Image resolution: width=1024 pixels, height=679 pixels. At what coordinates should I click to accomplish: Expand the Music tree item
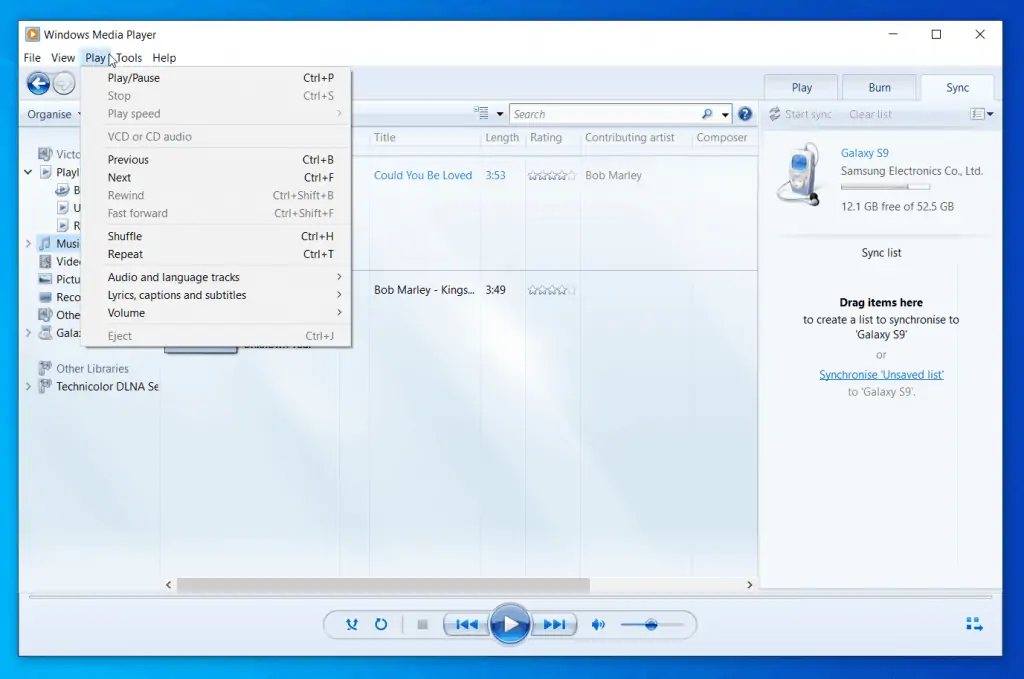(x=28, y=243)
